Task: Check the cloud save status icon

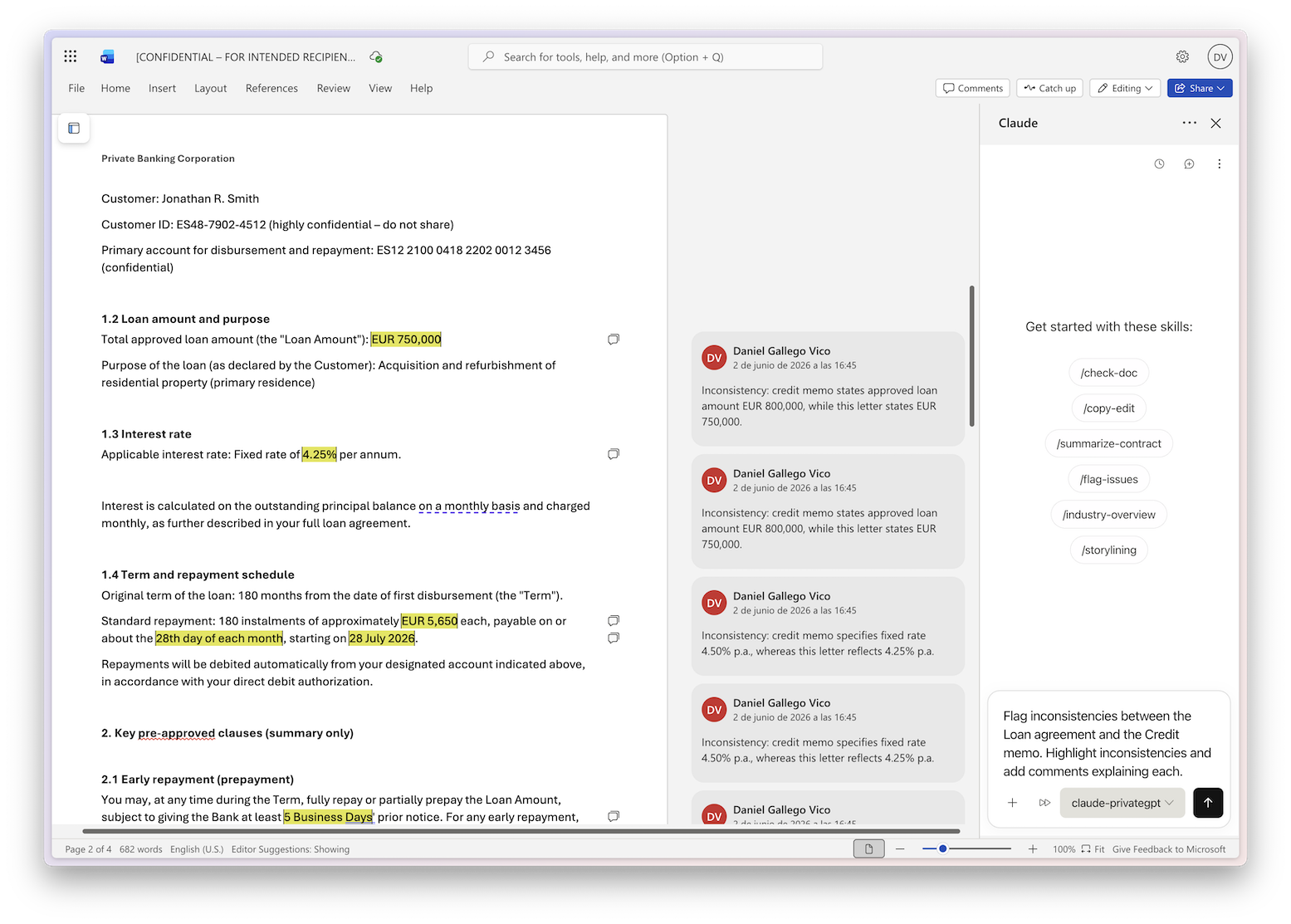Action: 376,56
